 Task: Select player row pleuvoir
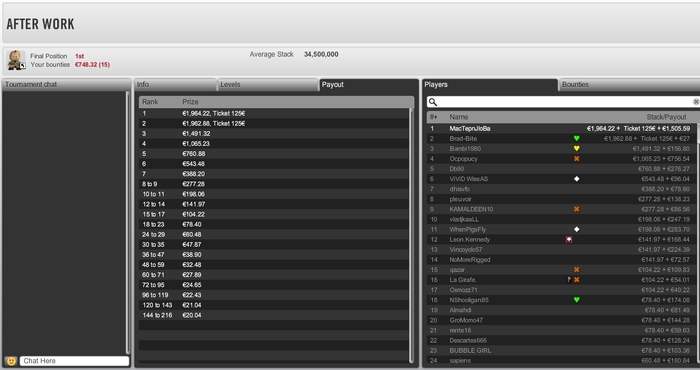(561, 199)
